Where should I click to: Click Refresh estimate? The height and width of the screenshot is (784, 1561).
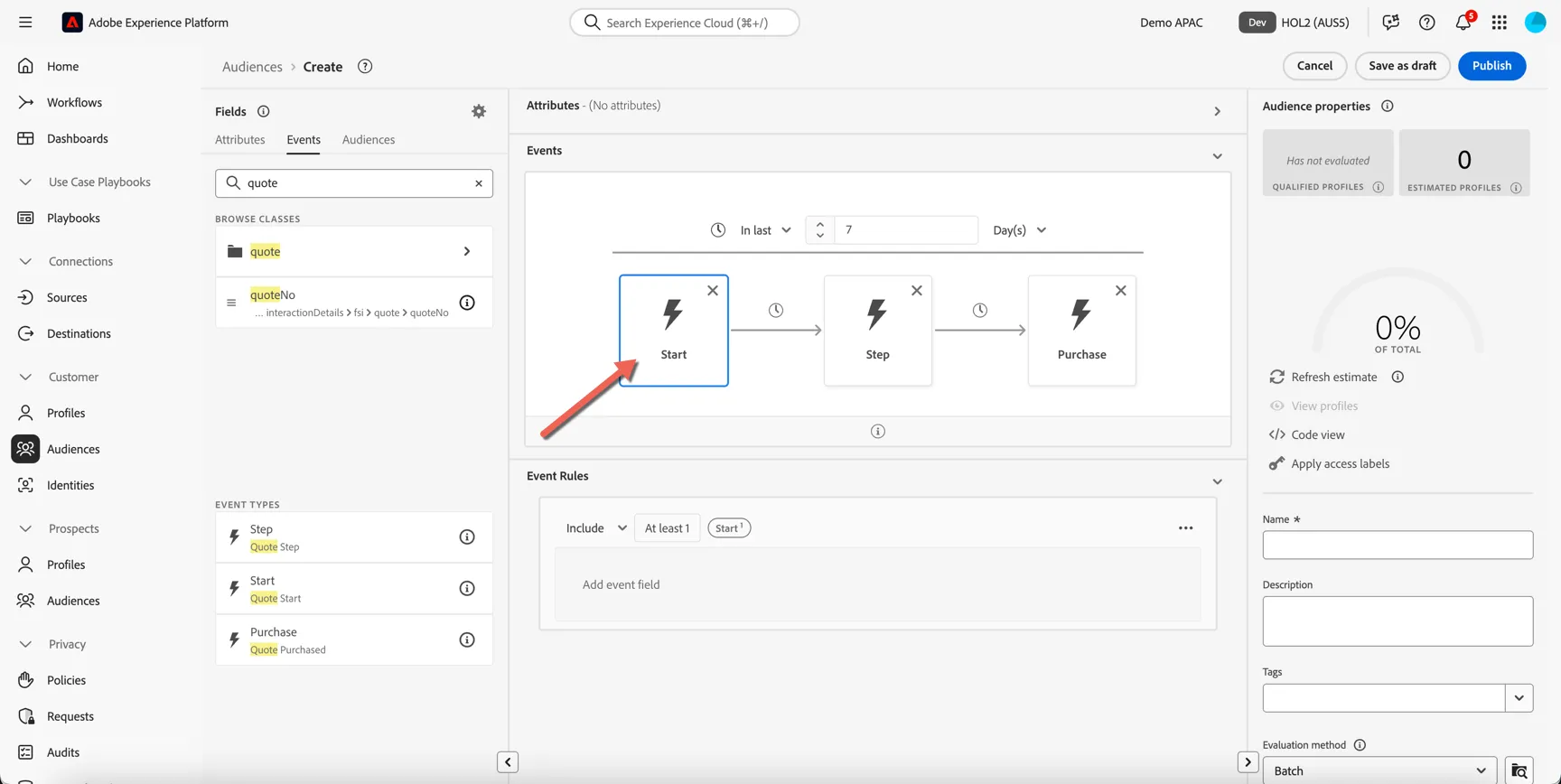coord(1323,377)
